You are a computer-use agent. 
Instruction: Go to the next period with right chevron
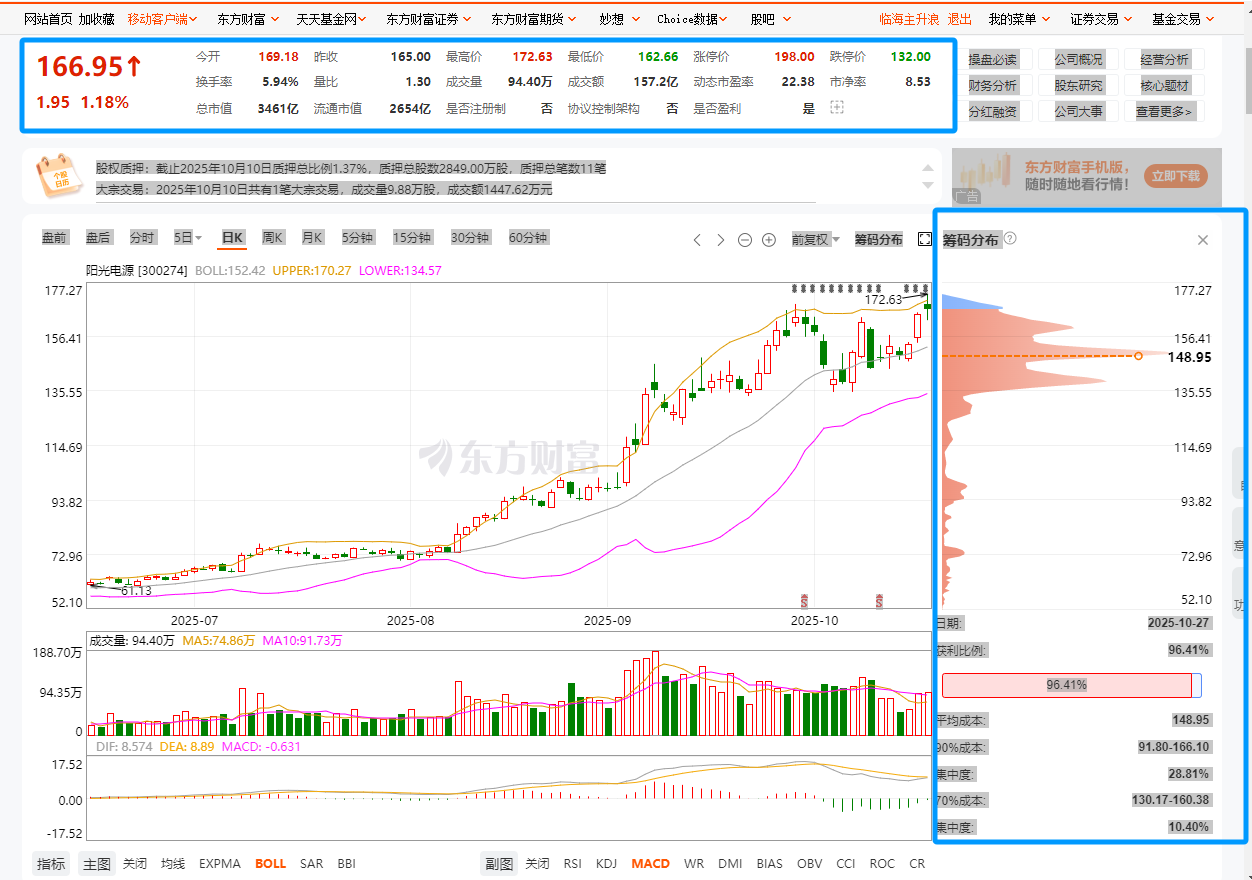click(x=721, y=239)
